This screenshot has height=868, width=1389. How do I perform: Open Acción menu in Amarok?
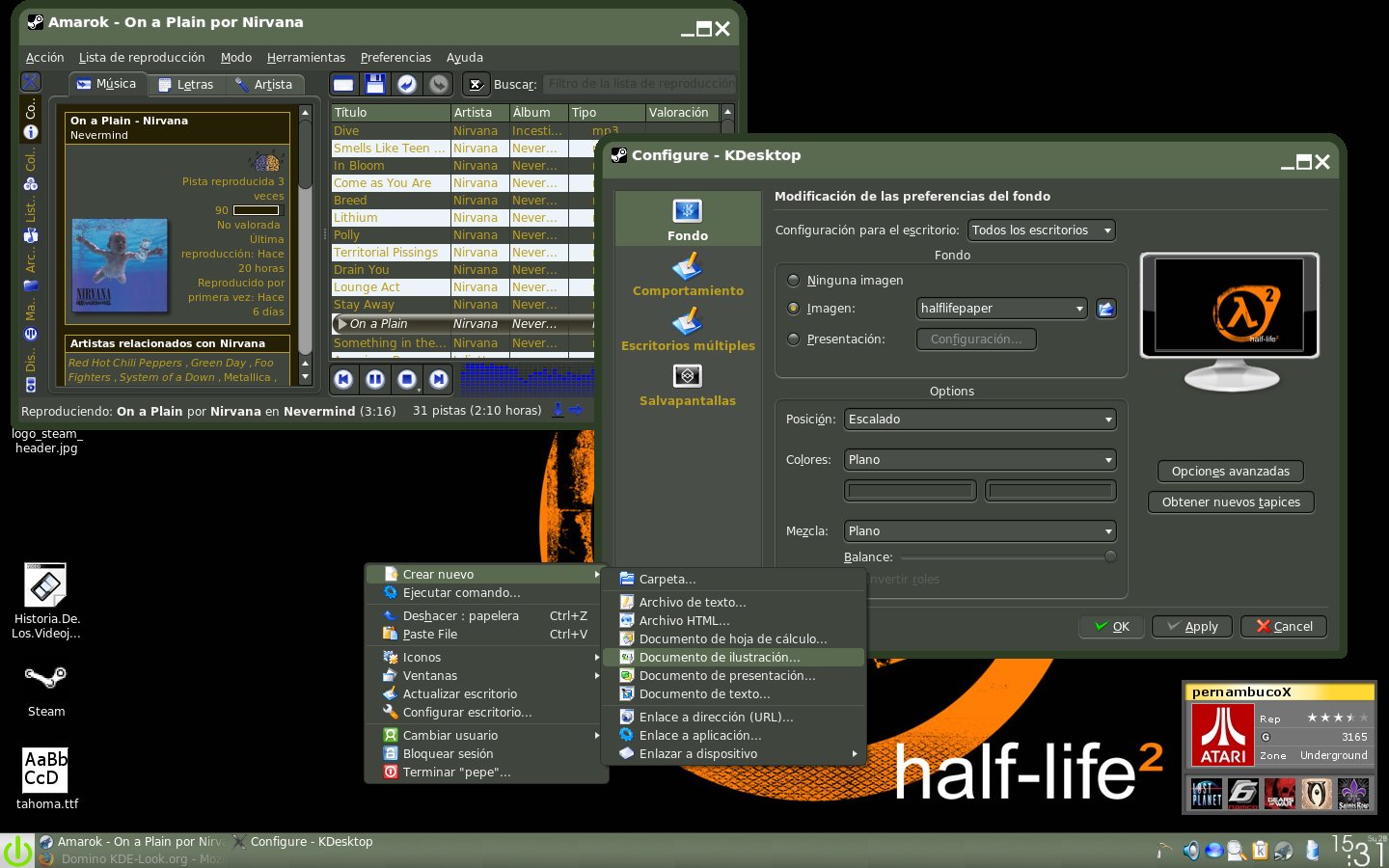44,58
